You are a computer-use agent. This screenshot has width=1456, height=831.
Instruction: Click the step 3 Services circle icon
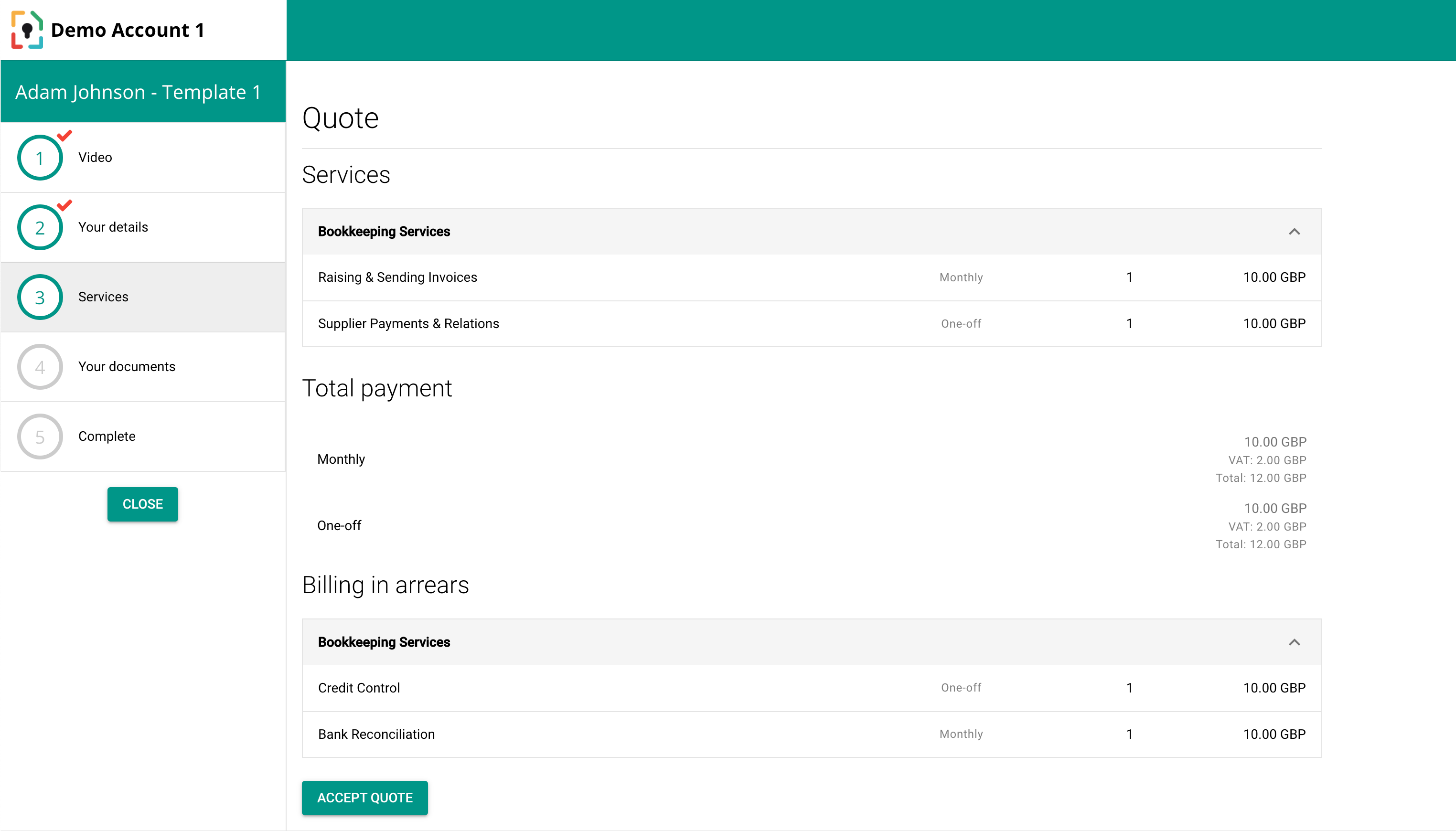39,296
